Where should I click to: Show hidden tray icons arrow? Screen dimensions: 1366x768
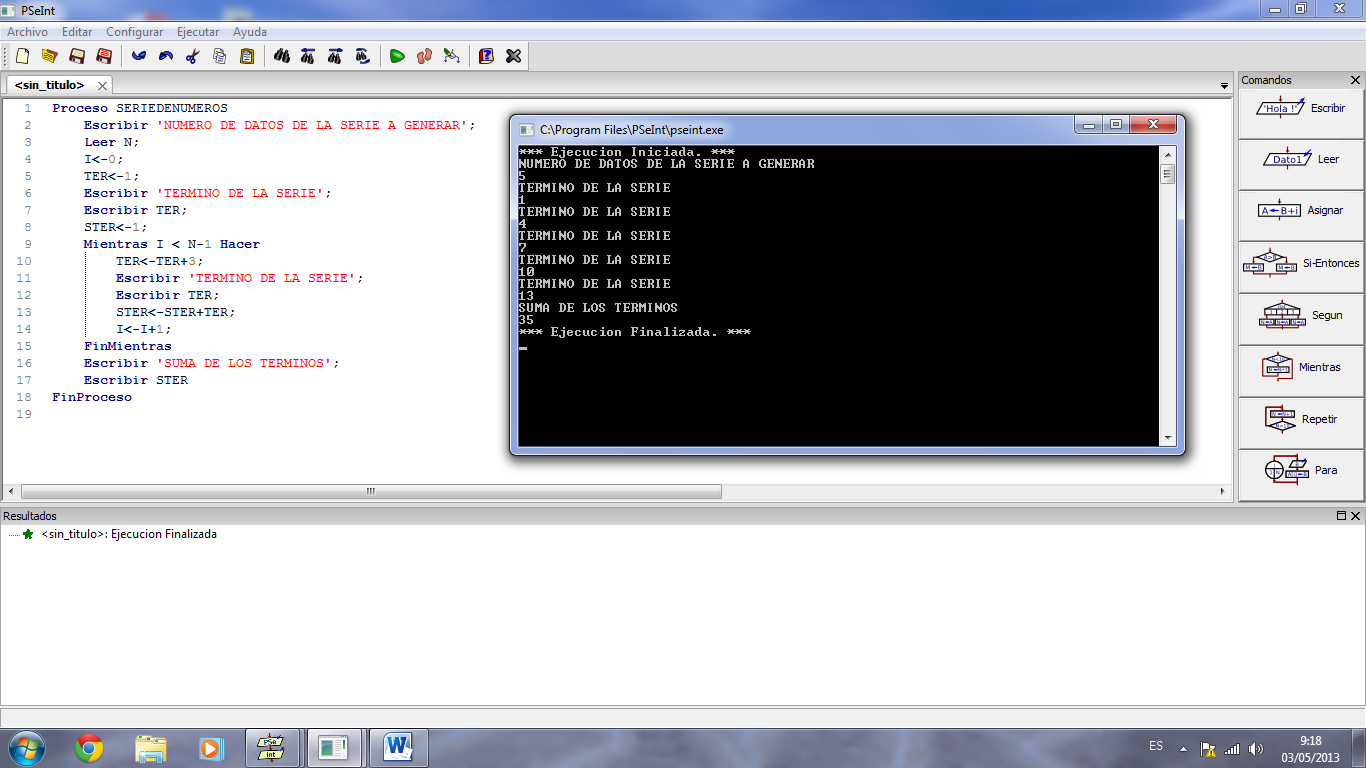[x=1183, y=748]
